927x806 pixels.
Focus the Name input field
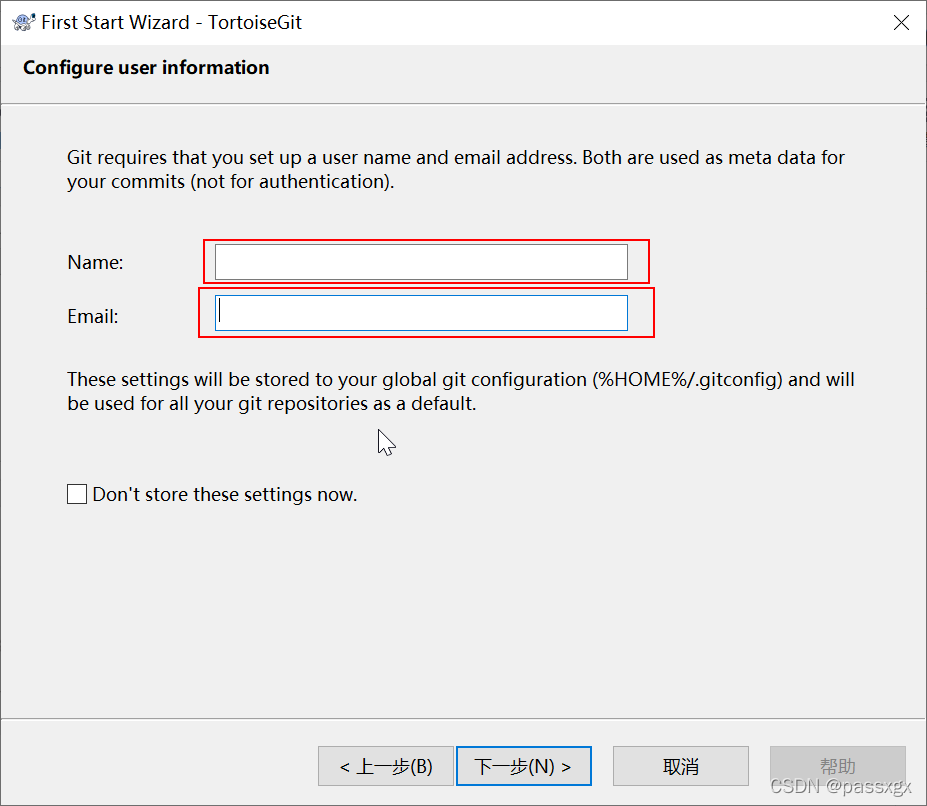[x=421, y=262]
